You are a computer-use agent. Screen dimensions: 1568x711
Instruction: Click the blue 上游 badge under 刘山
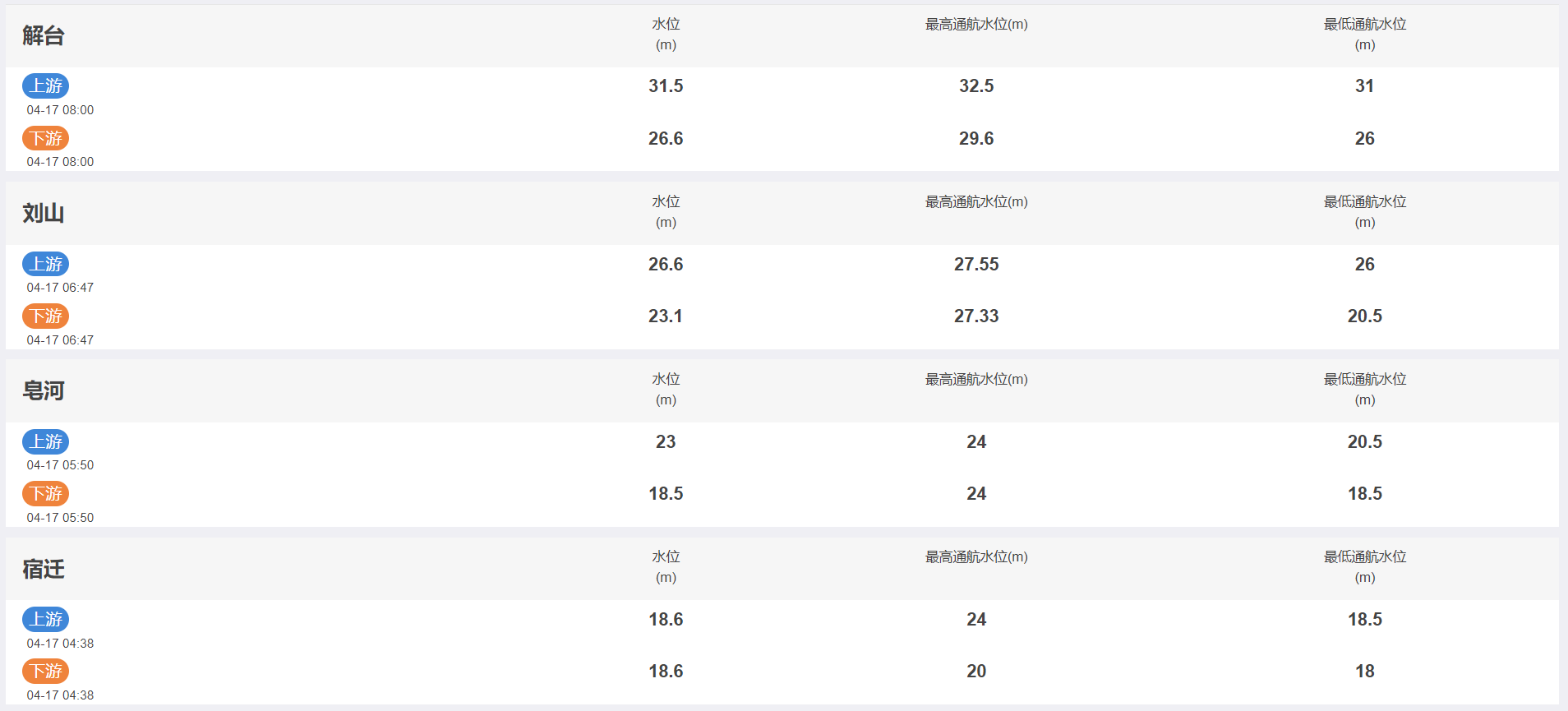click(x=45, y=264)
